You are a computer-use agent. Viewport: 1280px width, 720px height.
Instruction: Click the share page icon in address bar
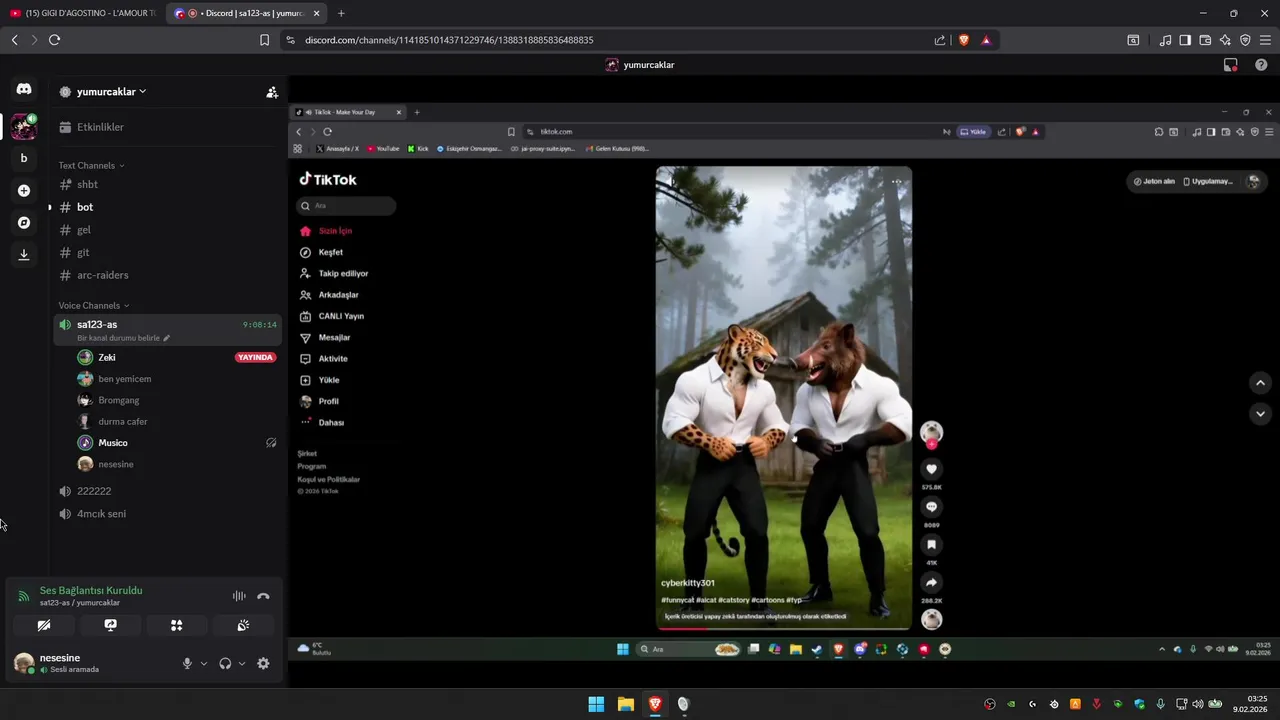(940, 40)
